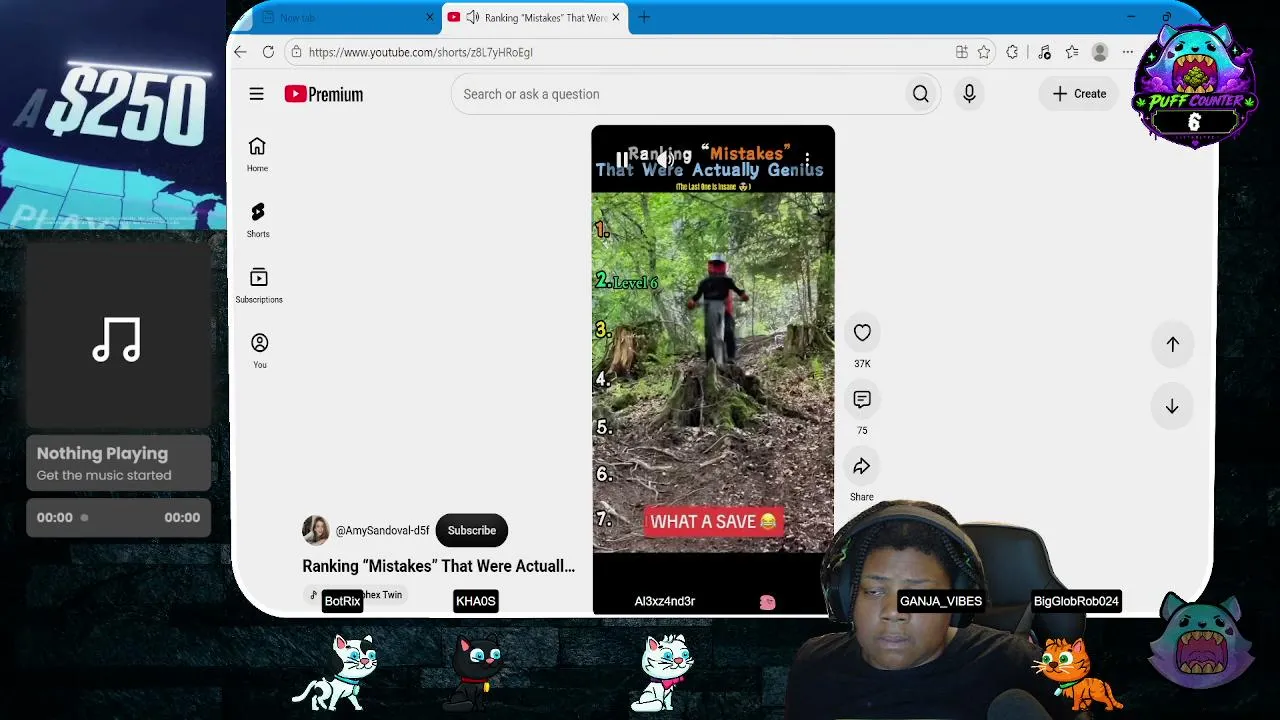This screenshot has height=720, width=1280.
Task: Open the You section in sidebar
Action: click(x=259, y=351)
